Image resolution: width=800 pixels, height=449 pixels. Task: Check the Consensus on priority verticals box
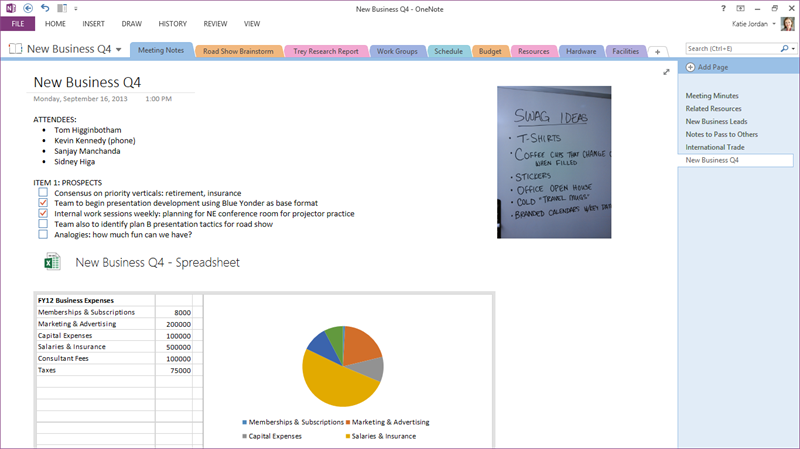[x=43, y=192]
